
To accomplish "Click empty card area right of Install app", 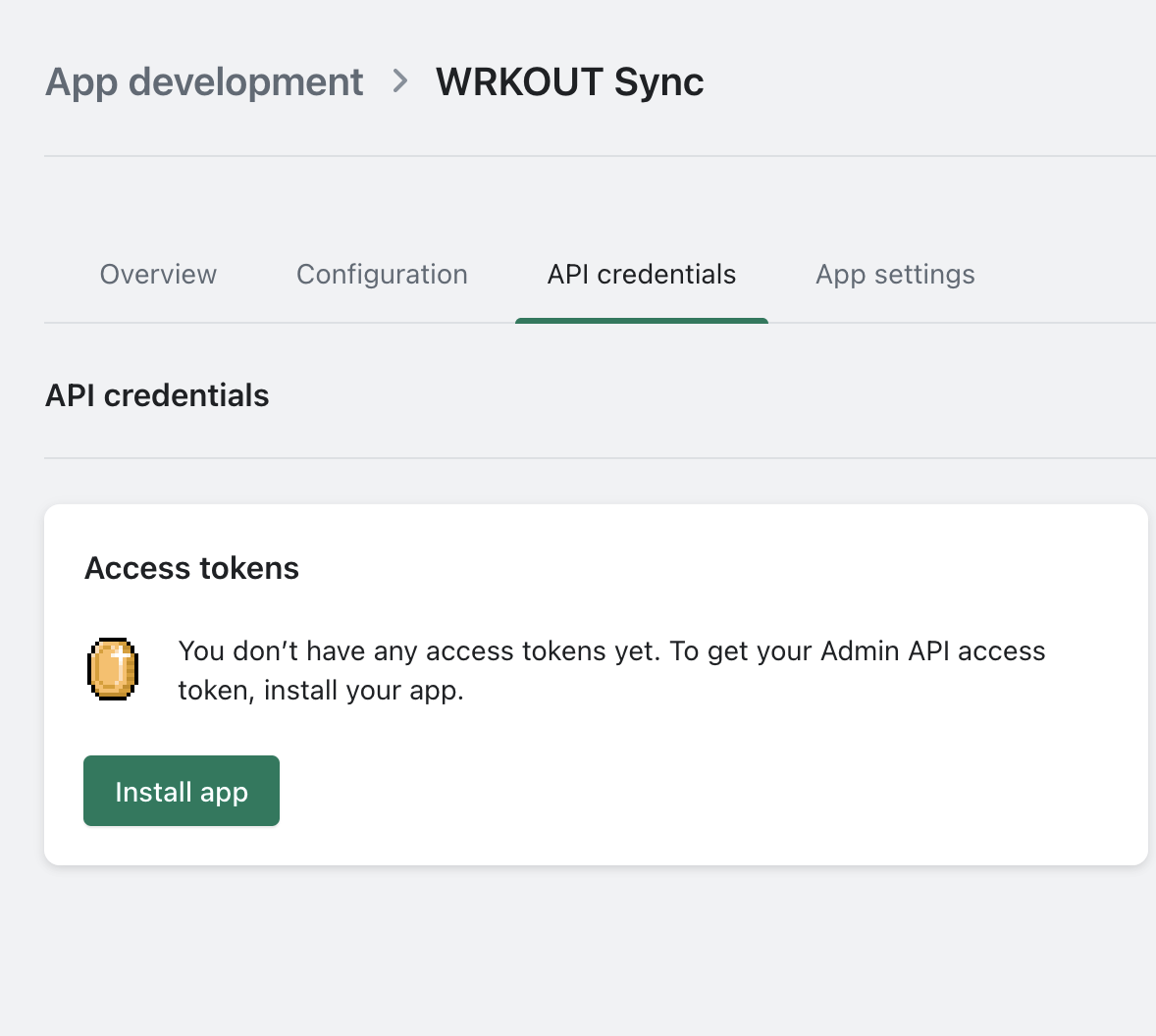I will click(687, 791).
